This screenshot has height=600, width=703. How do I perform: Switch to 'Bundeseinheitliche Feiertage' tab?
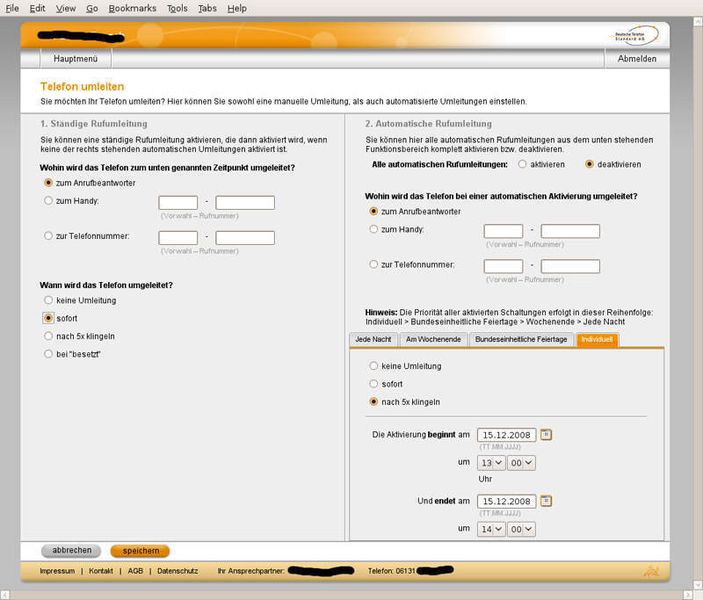(x=521, y=339)
